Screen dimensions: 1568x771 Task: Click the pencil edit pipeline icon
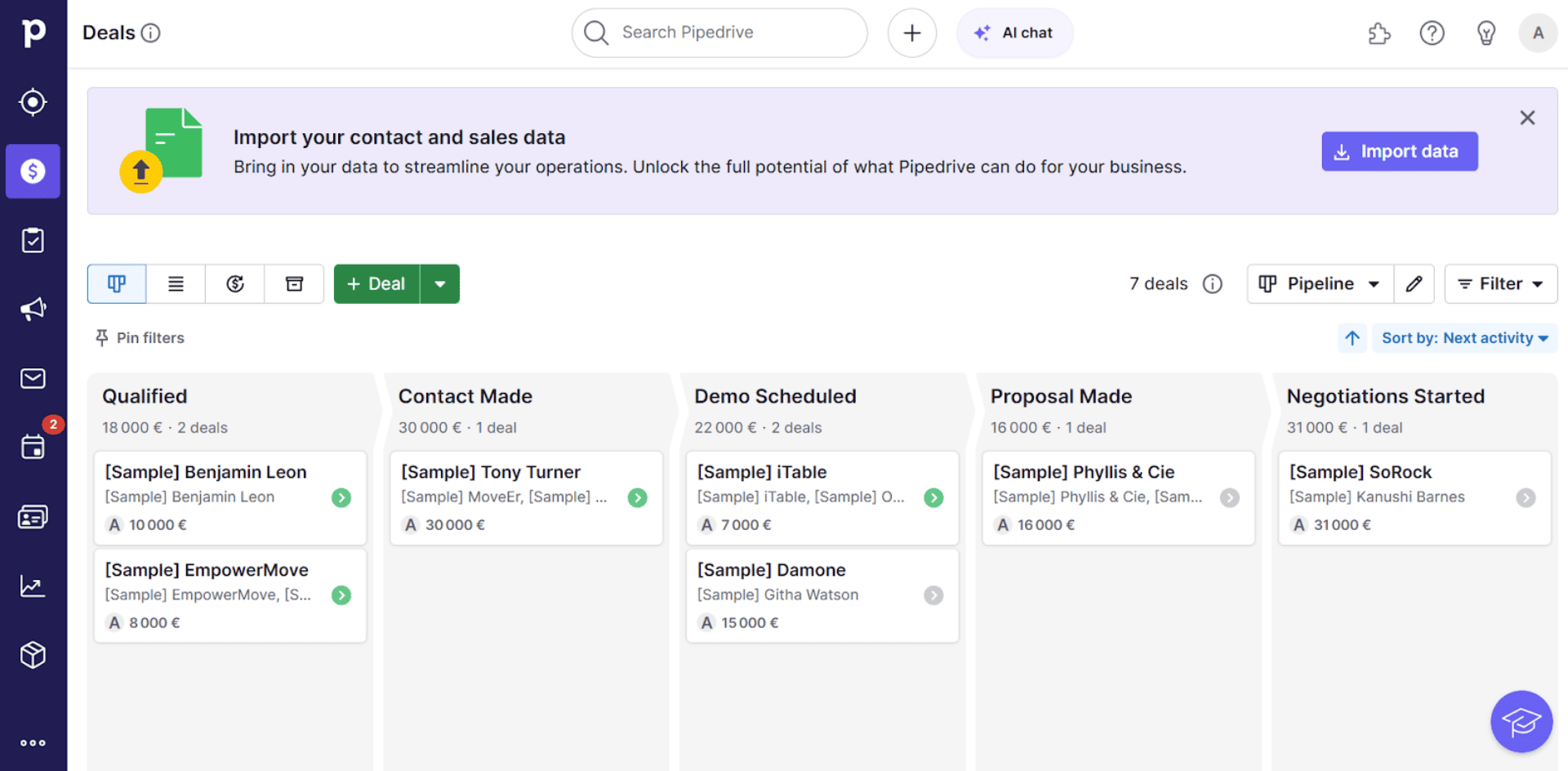click(x=1414, y=283)
